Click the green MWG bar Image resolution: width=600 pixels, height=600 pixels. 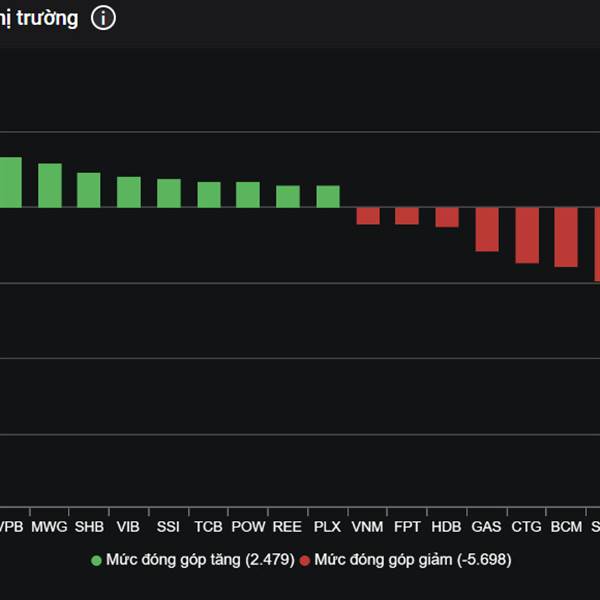coord(50,185)
